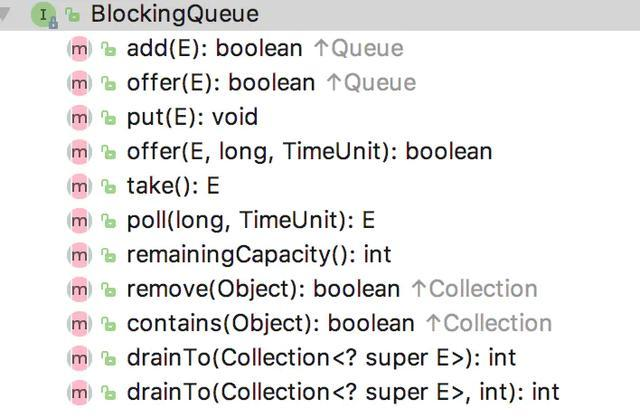
Task: Select the take(): E method
Action: [x=173, y=186]
